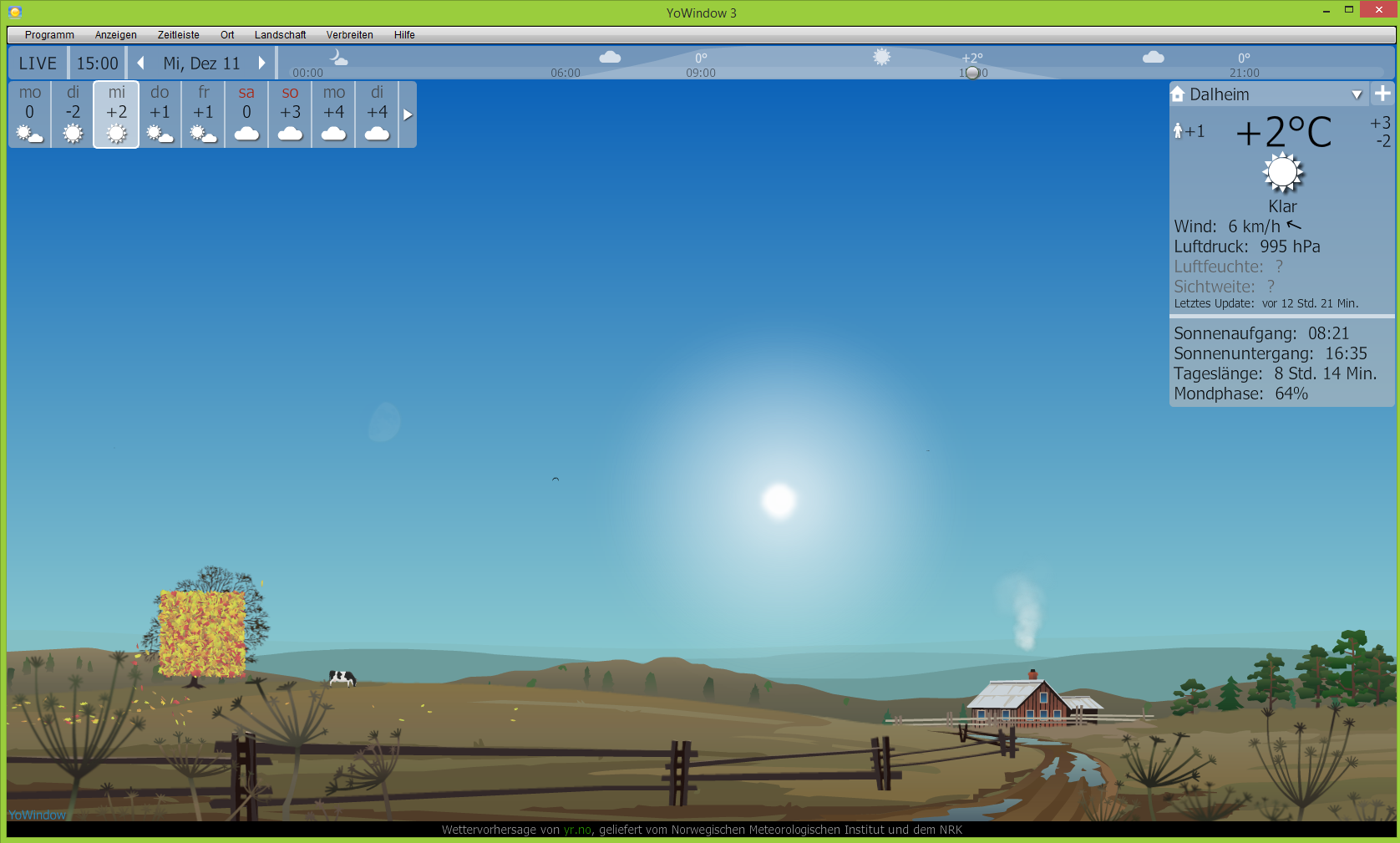The image size is (1400, 843).
Task: Open the yr.no link in footer
Action: [577, 830]
